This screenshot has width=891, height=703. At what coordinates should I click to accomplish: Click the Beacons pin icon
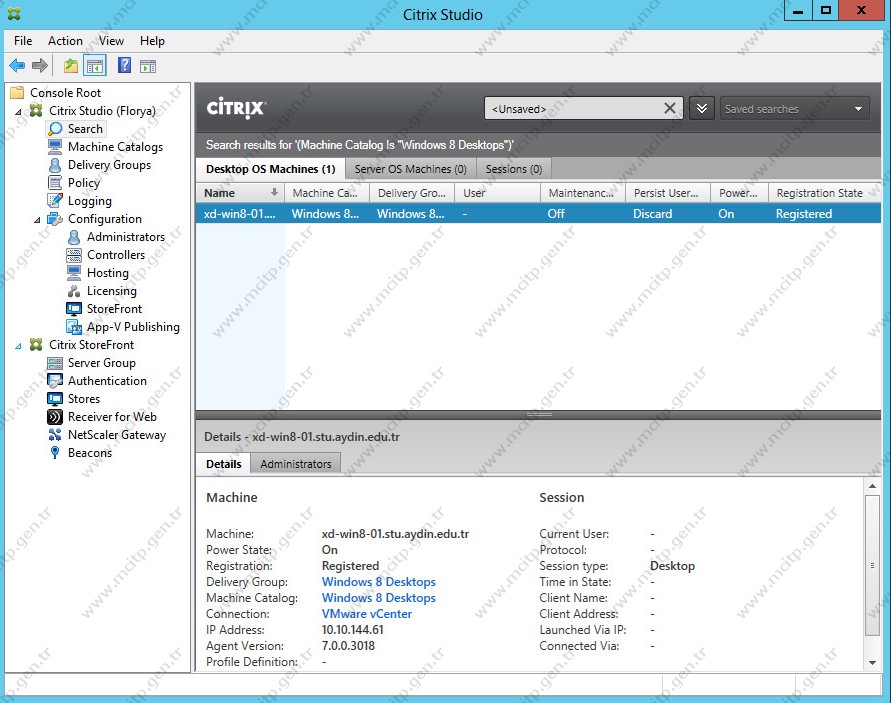click(55, 452)
